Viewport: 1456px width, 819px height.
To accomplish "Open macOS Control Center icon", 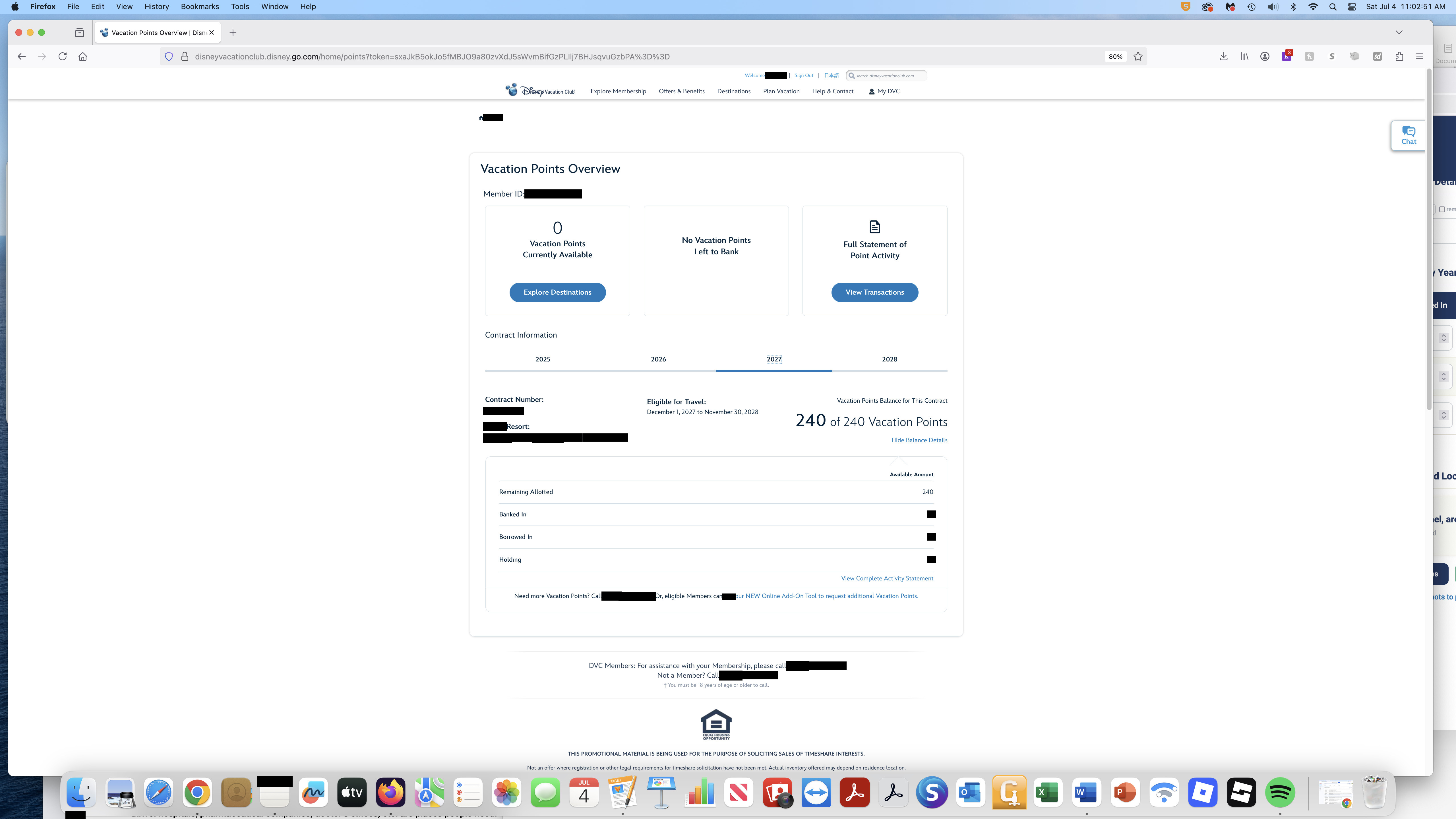I will 1352,7.
